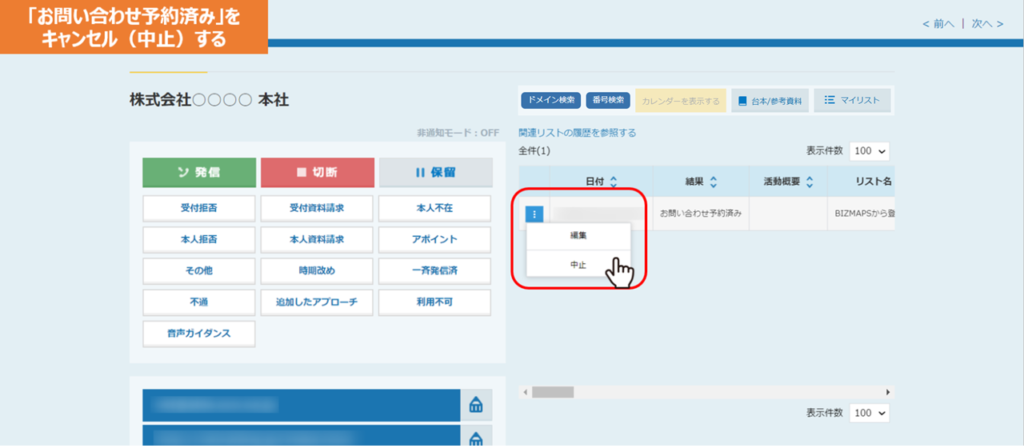The image size is (1024, 448).
Task: Sort by 結果 column arrows
Action: click(x=713, y=182)
